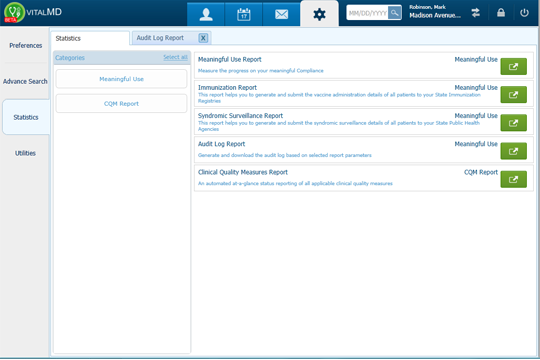
Task: Click the Immunization Report title
Action: click(x=227, y=88)
